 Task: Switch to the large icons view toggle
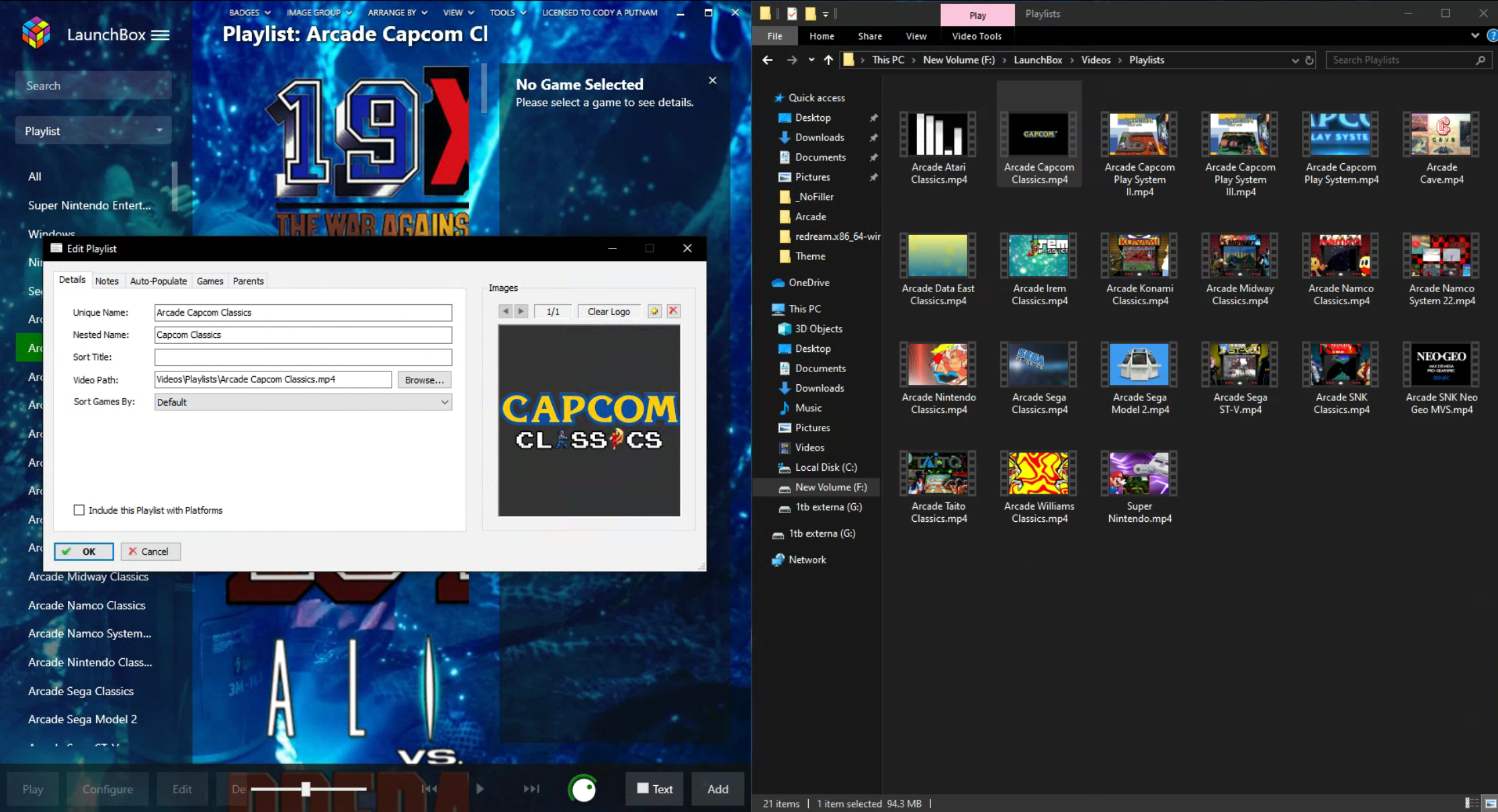[1490, 803]
